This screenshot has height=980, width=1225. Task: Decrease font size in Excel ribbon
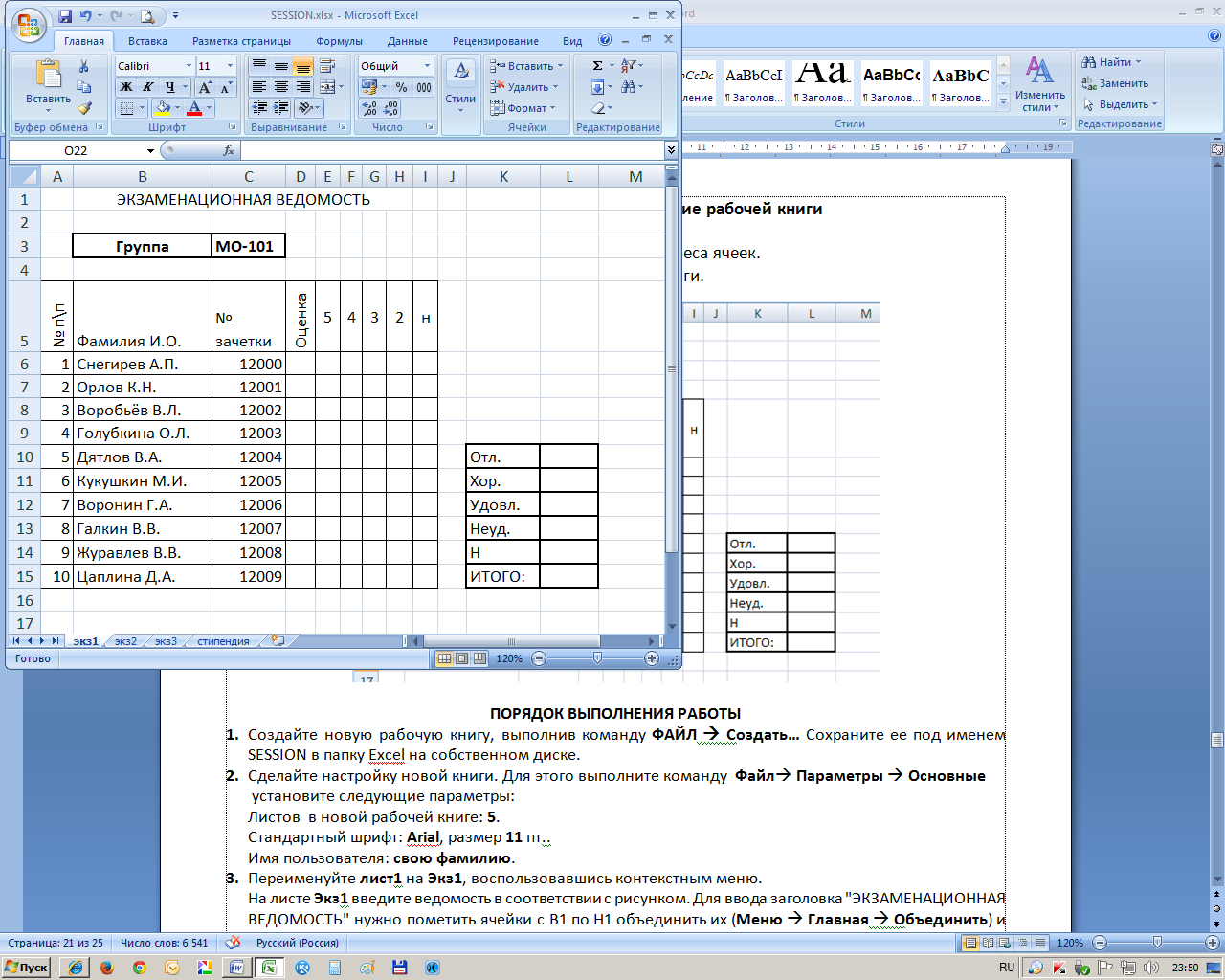click(226, 87)
